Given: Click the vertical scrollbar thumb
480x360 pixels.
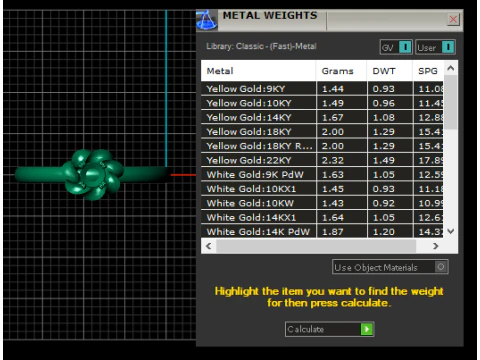Looking at the screenshot, I should tap(451, 102).
